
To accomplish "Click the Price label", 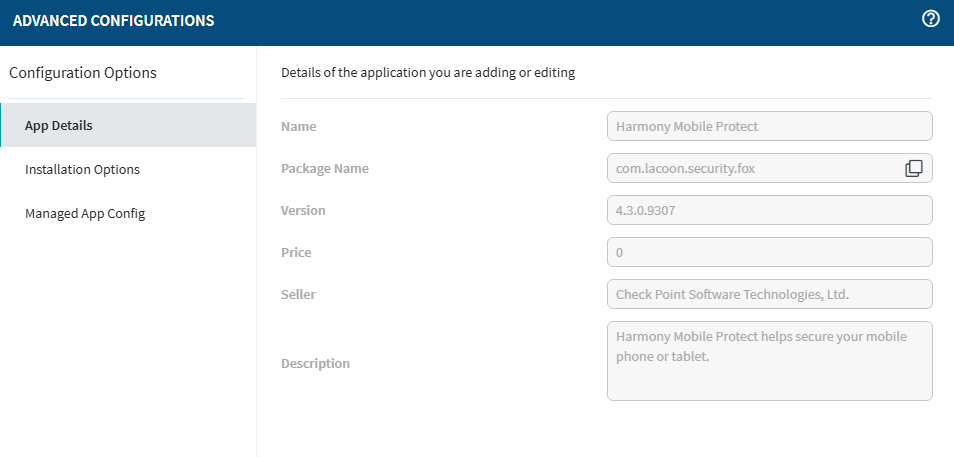I will [296, 253].
